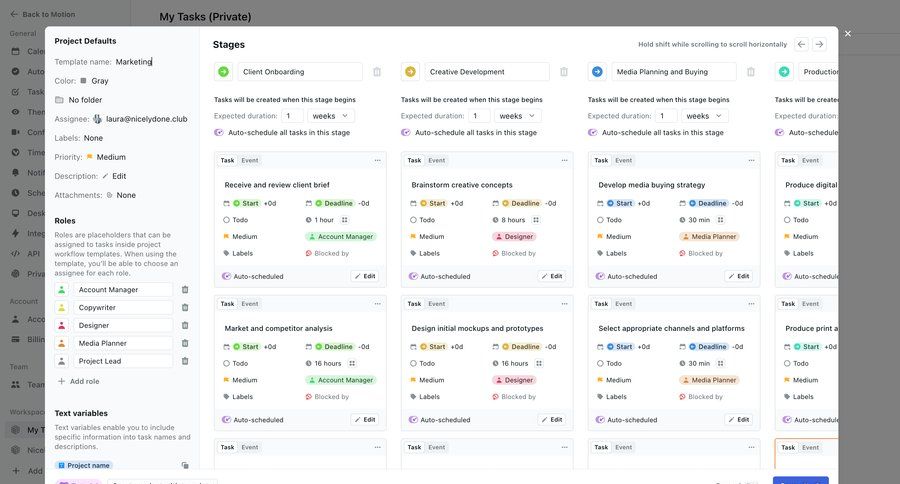Delete the Media Planning and Buying stage

coord(751,72)
